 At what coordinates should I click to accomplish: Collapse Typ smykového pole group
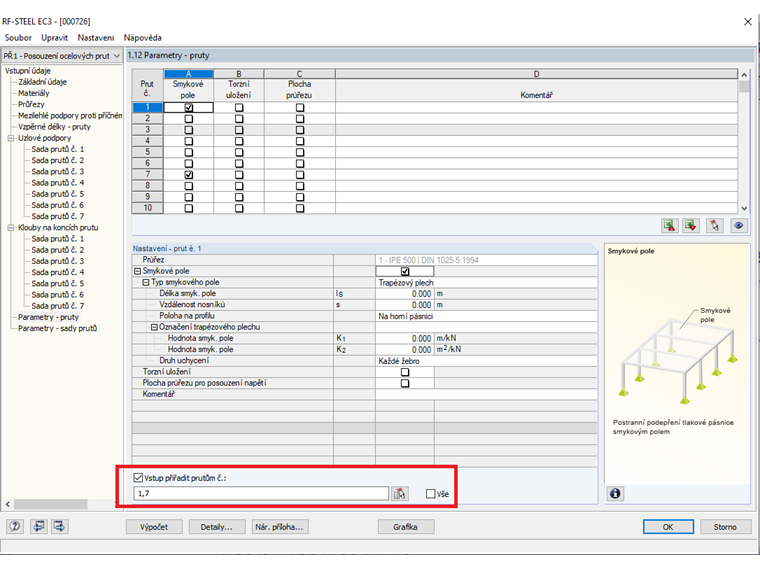(146, 283)
